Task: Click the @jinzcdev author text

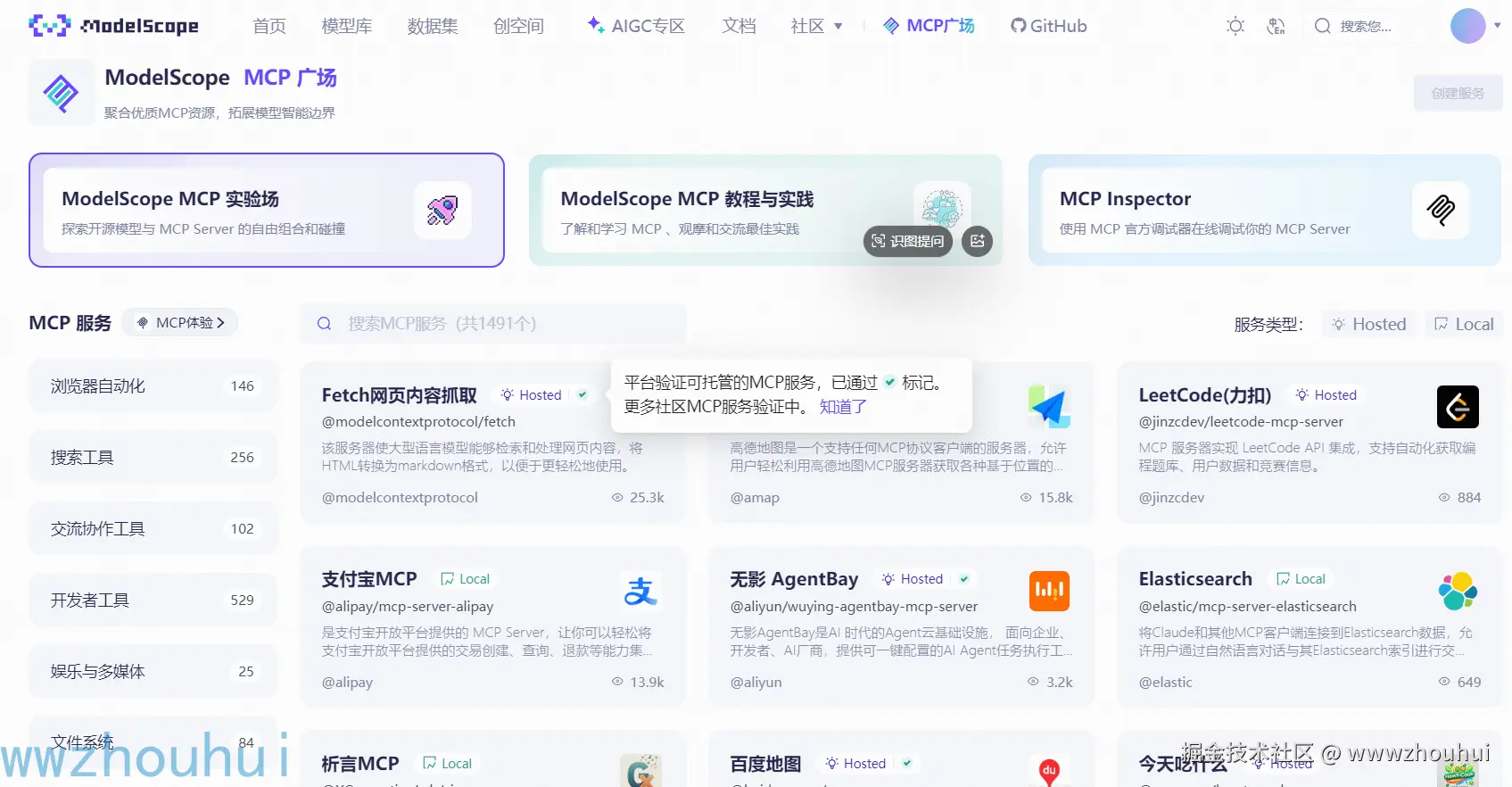Action: 1171,498
